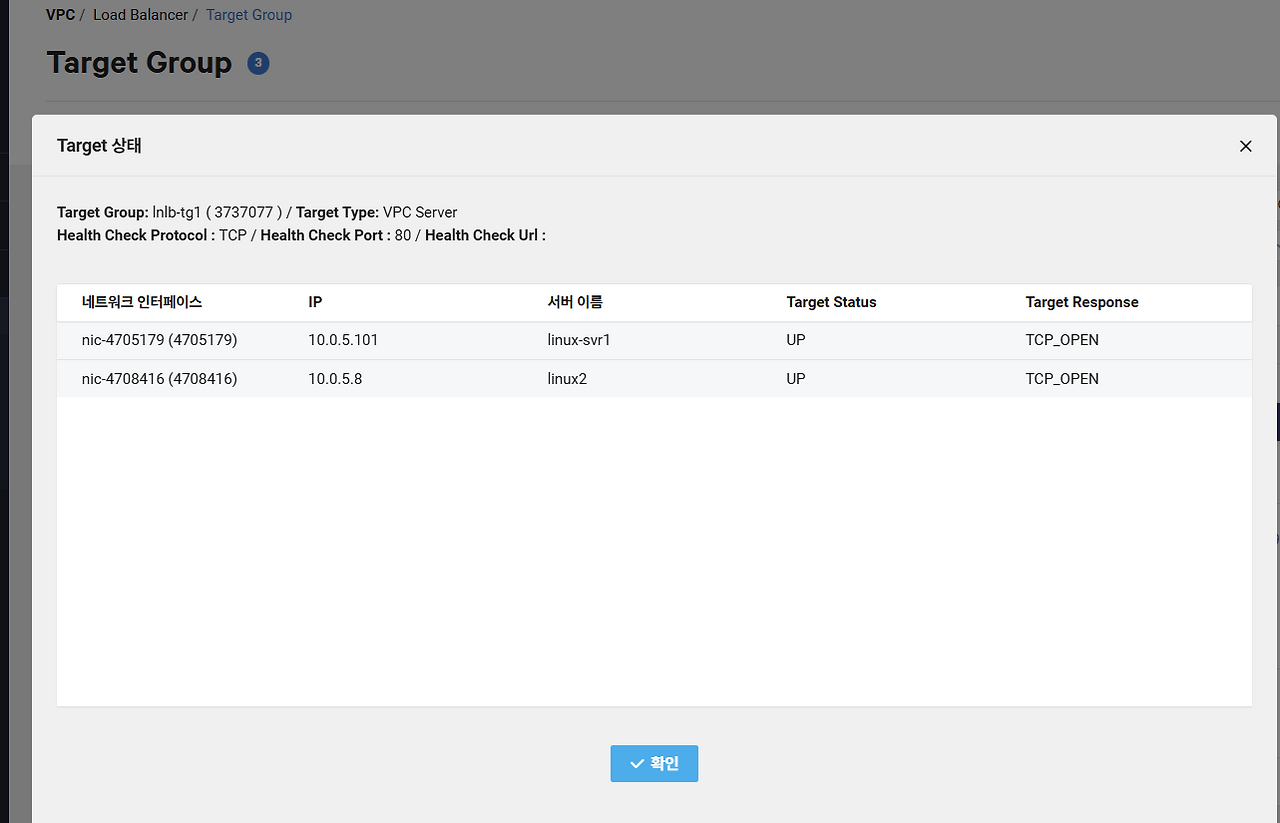Viewport: 1280px width, 823px height.
Task: Click the 확인 confirm button
Action: click(x=654, y=763)
